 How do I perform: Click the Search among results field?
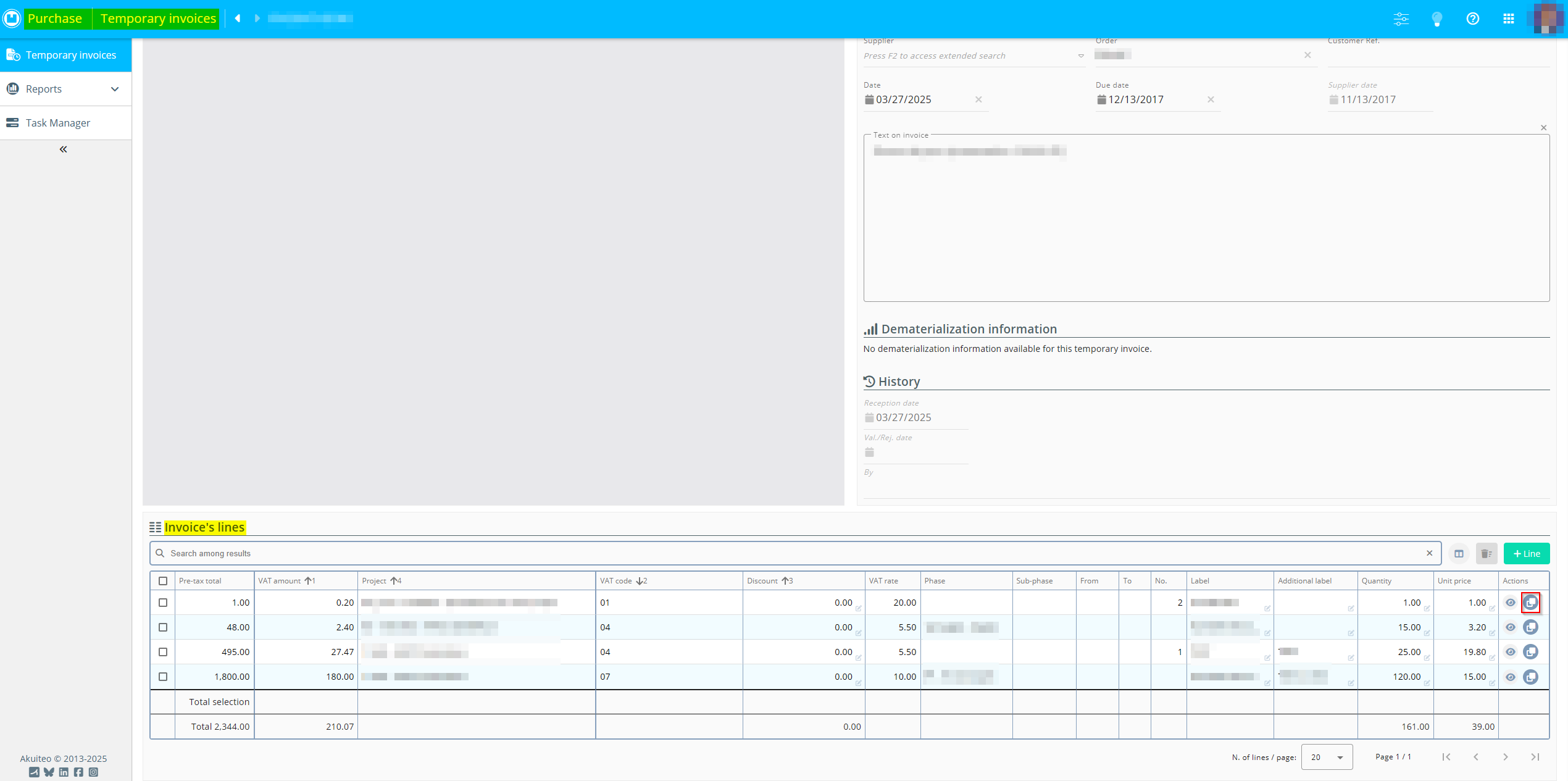click(790, 554)
